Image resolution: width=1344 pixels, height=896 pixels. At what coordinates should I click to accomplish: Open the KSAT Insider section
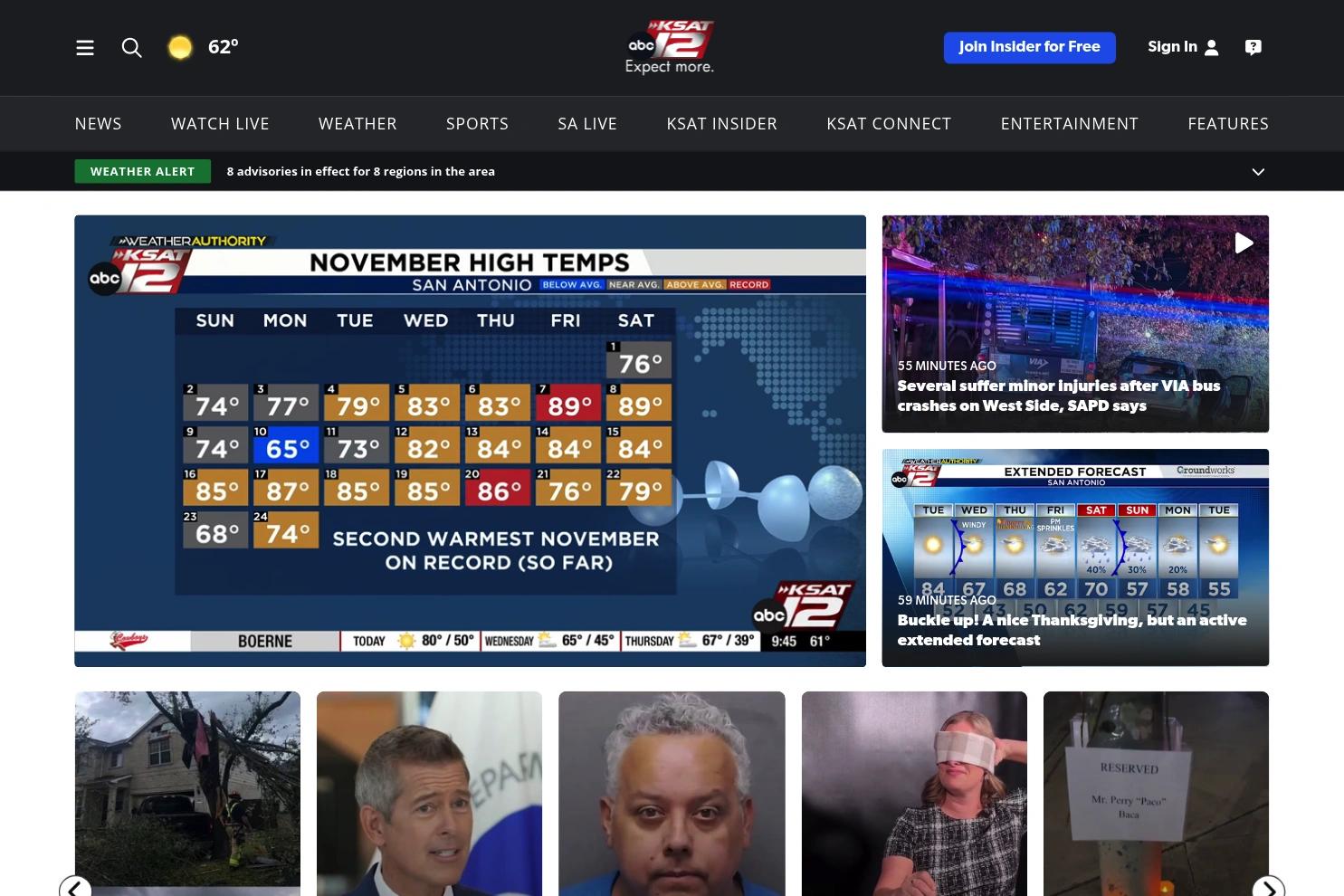(x=722, y=124)
